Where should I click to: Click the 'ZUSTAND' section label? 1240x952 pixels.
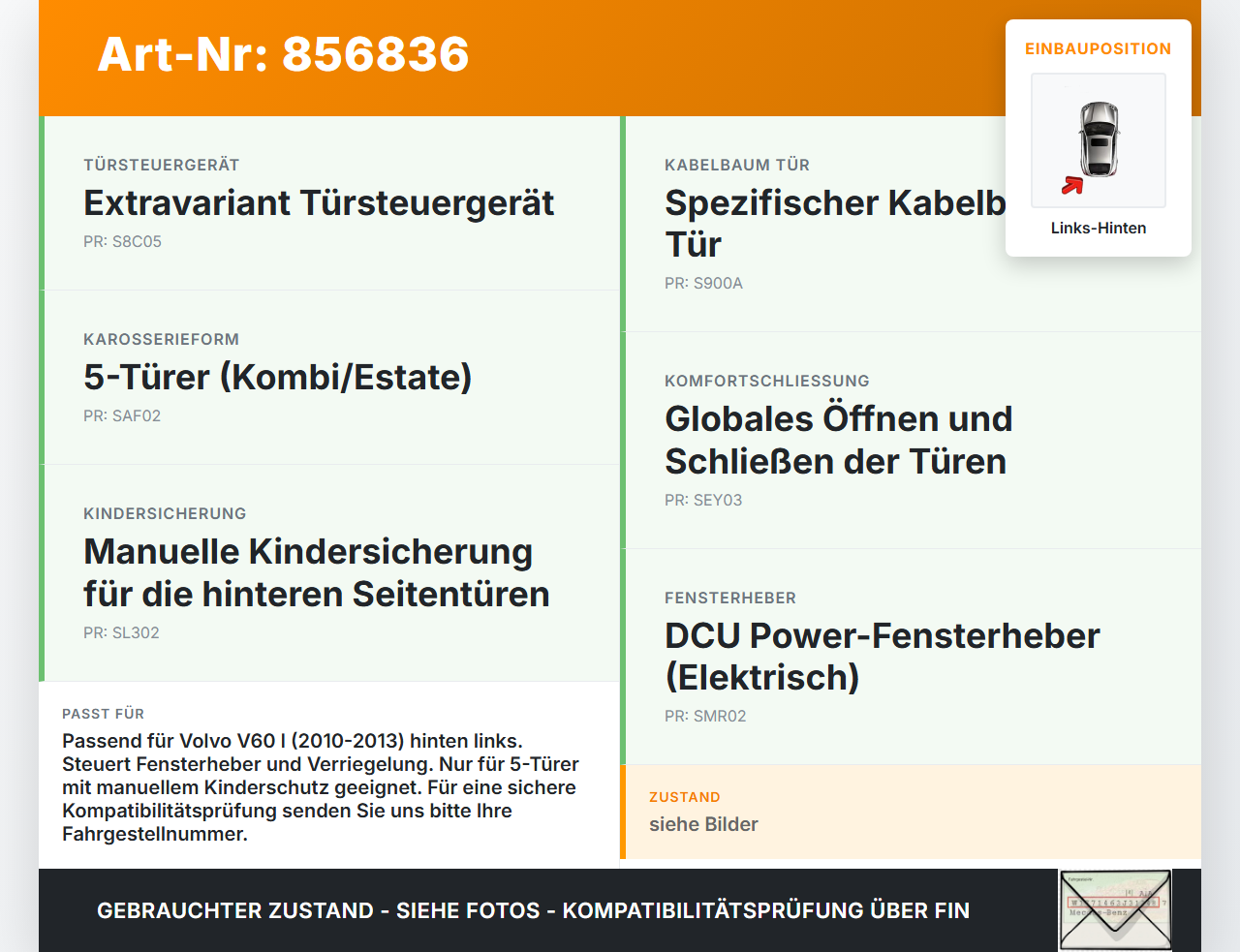(x=685, y=797)
